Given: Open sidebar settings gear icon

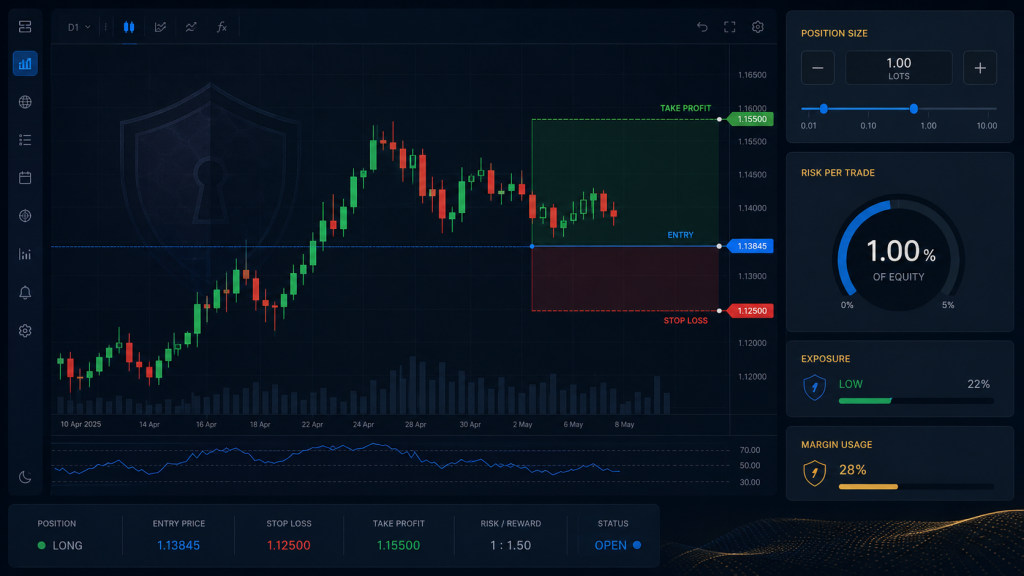Looking at the screenshot, I should [25, 331].
